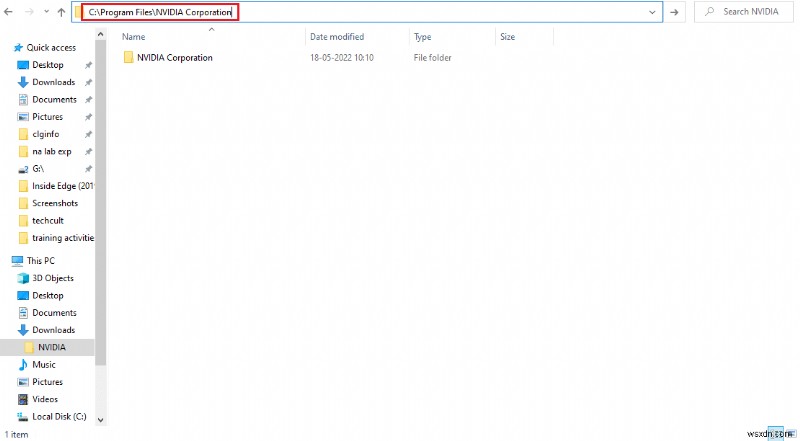The image size is (800, 441).
Task: Sort by Name column header
Action: 134,37
